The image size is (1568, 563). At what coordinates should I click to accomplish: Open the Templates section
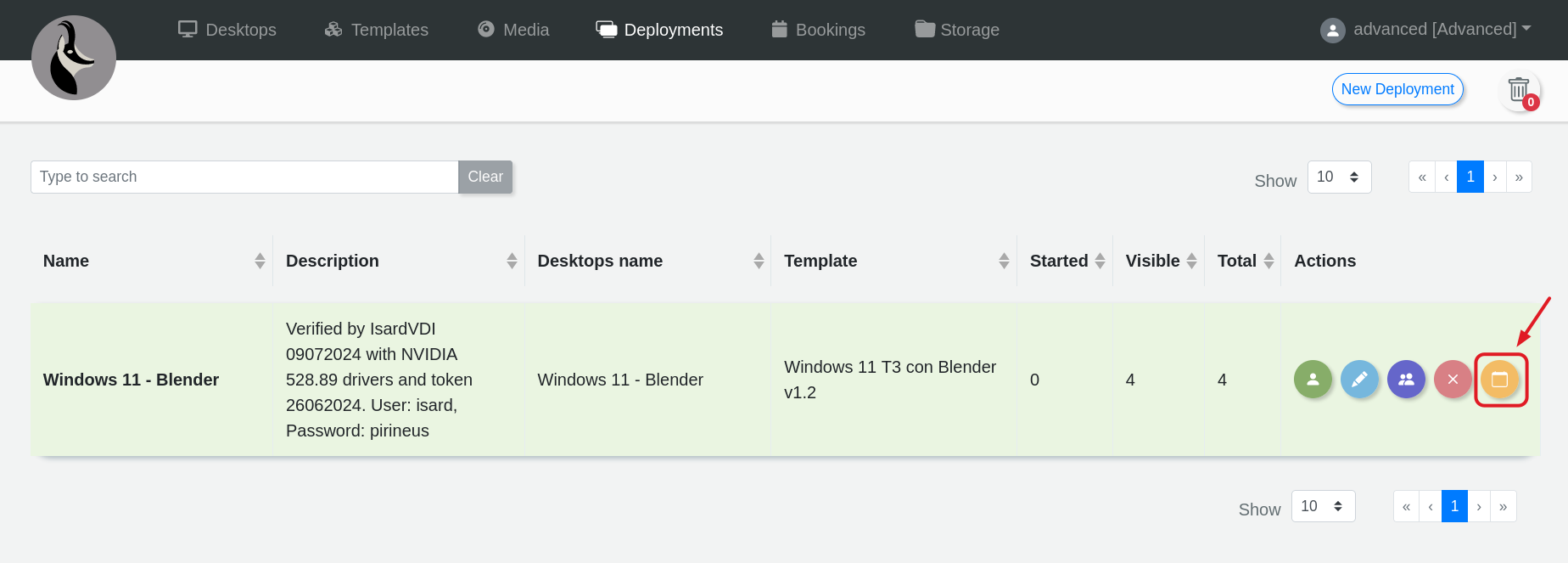pyautogui.click(x=377, y=30)
